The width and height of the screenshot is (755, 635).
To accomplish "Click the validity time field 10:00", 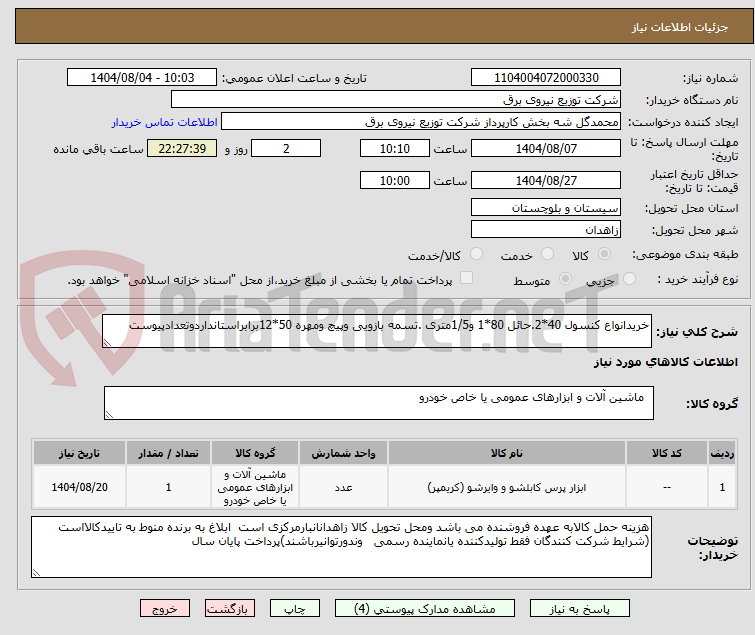I will (395, 181).
